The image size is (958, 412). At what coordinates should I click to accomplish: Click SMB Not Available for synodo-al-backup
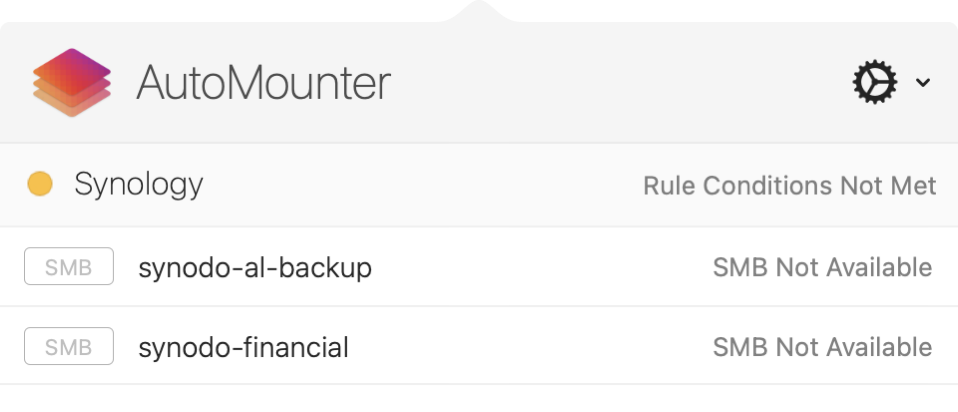pyautogui.click(x=822, y=267)
